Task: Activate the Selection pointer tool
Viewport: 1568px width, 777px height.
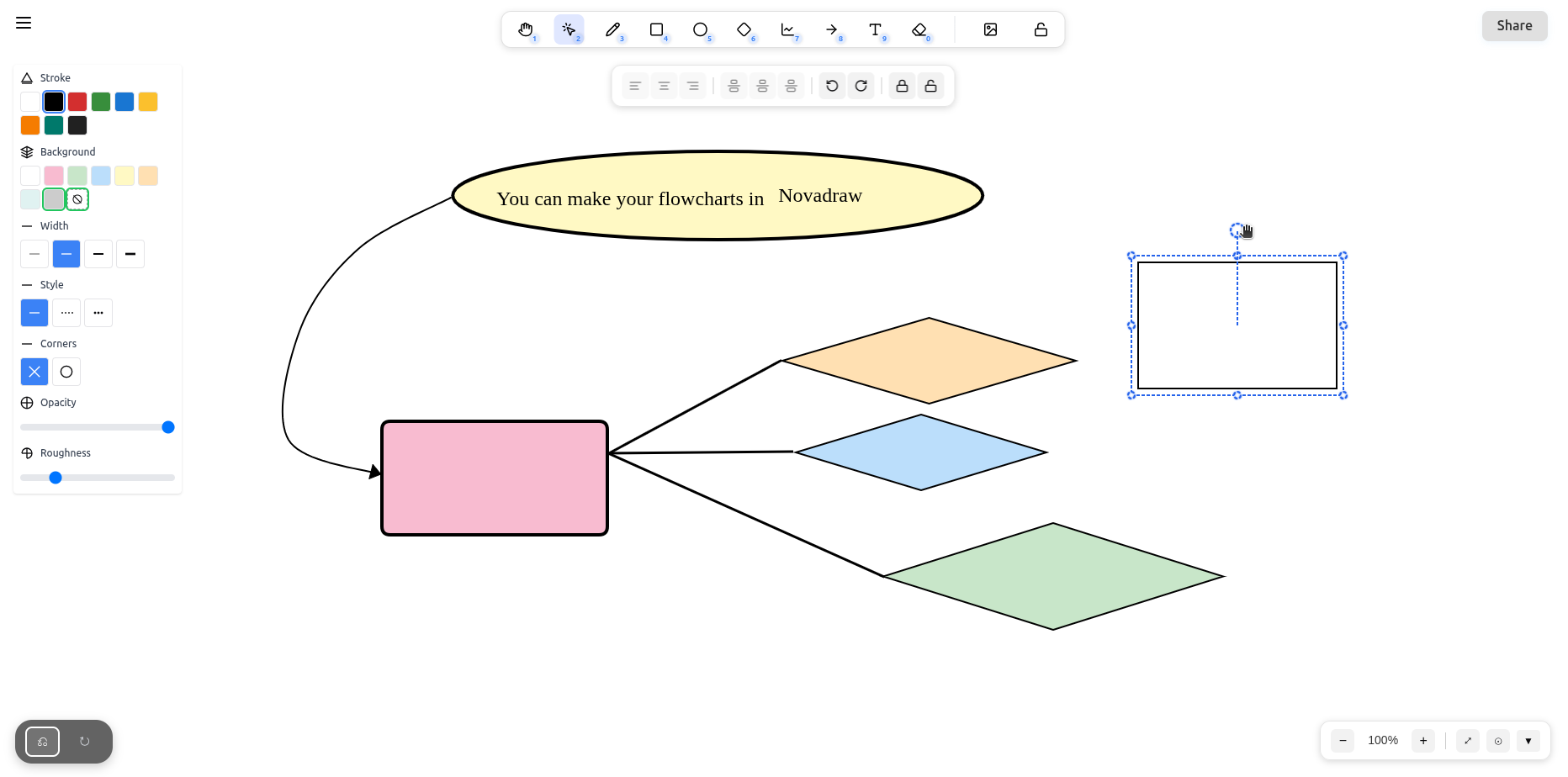Action: tap(569, 29)
